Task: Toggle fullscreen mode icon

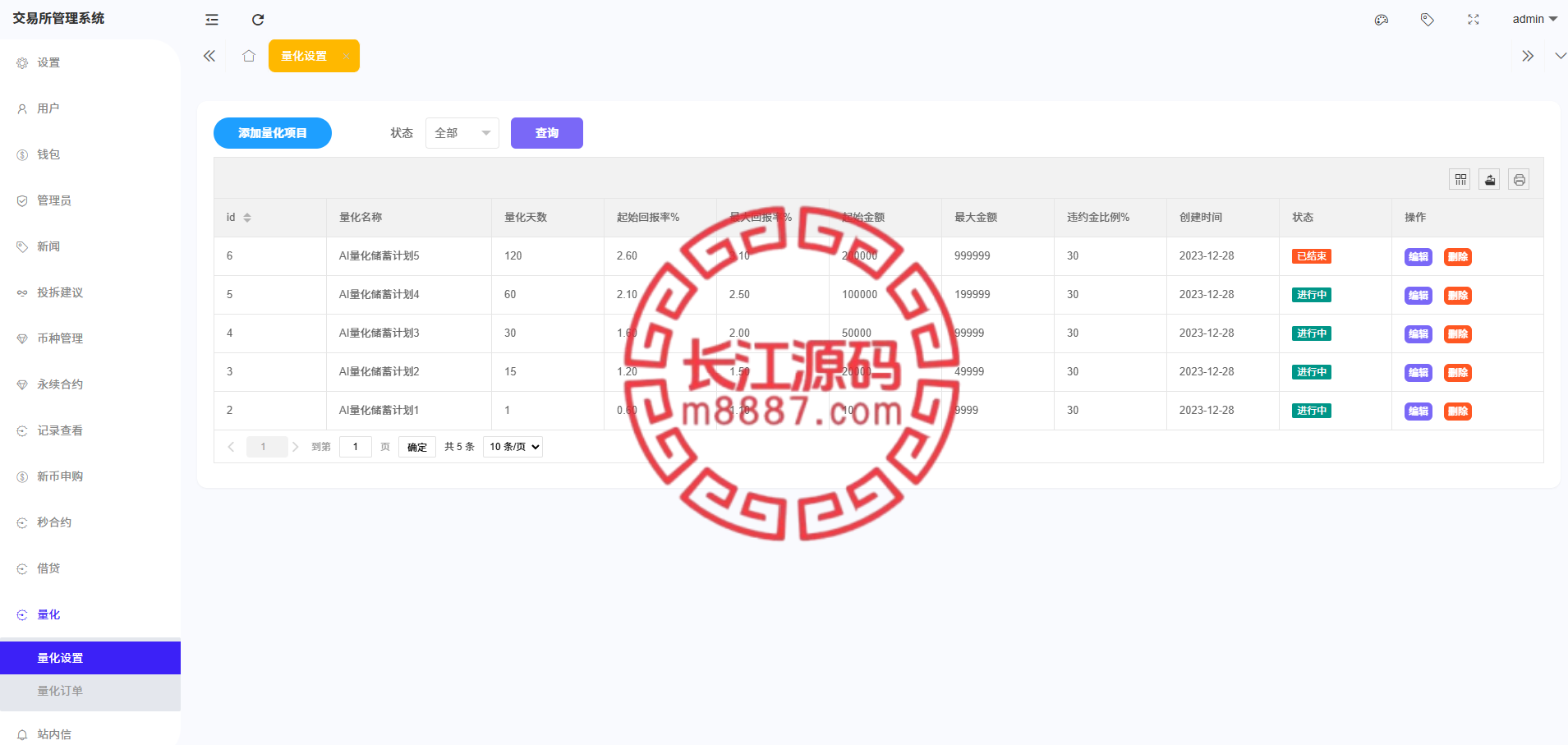Action: point(1474,20)
